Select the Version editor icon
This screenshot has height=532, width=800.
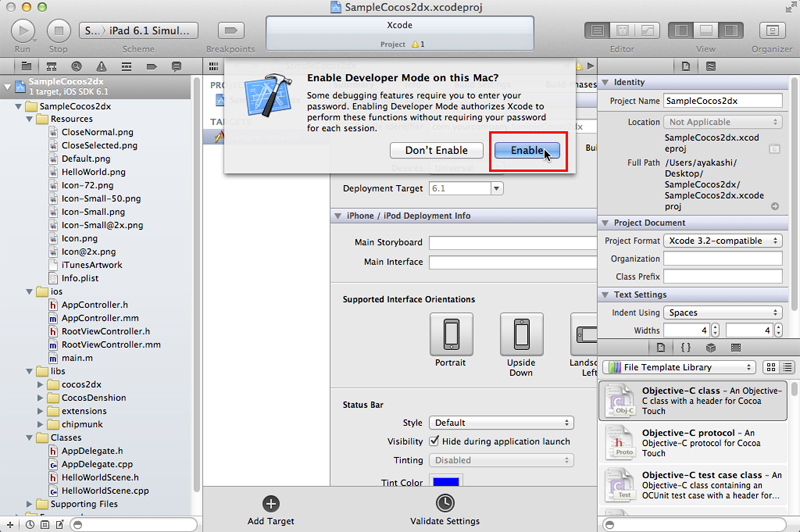[647, 31]
